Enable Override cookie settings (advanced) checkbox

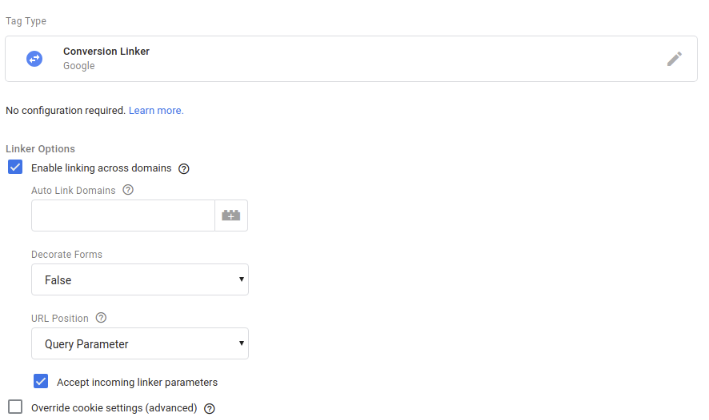(x=15, y=407)
